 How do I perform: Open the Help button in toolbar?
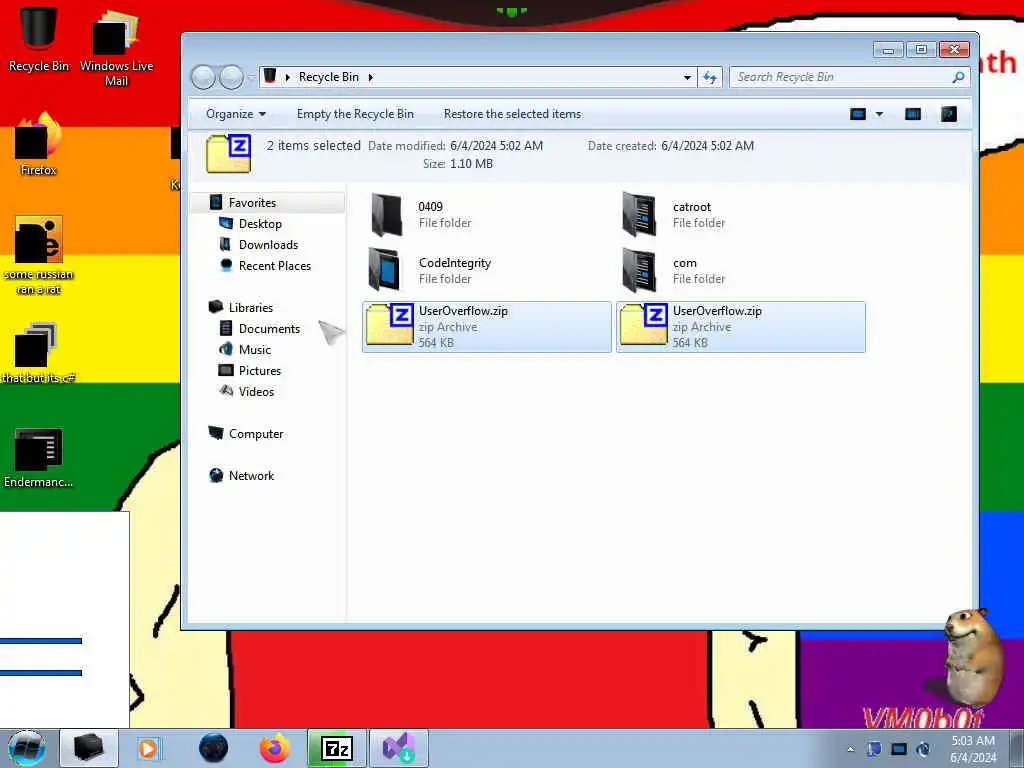click(949, 114)
